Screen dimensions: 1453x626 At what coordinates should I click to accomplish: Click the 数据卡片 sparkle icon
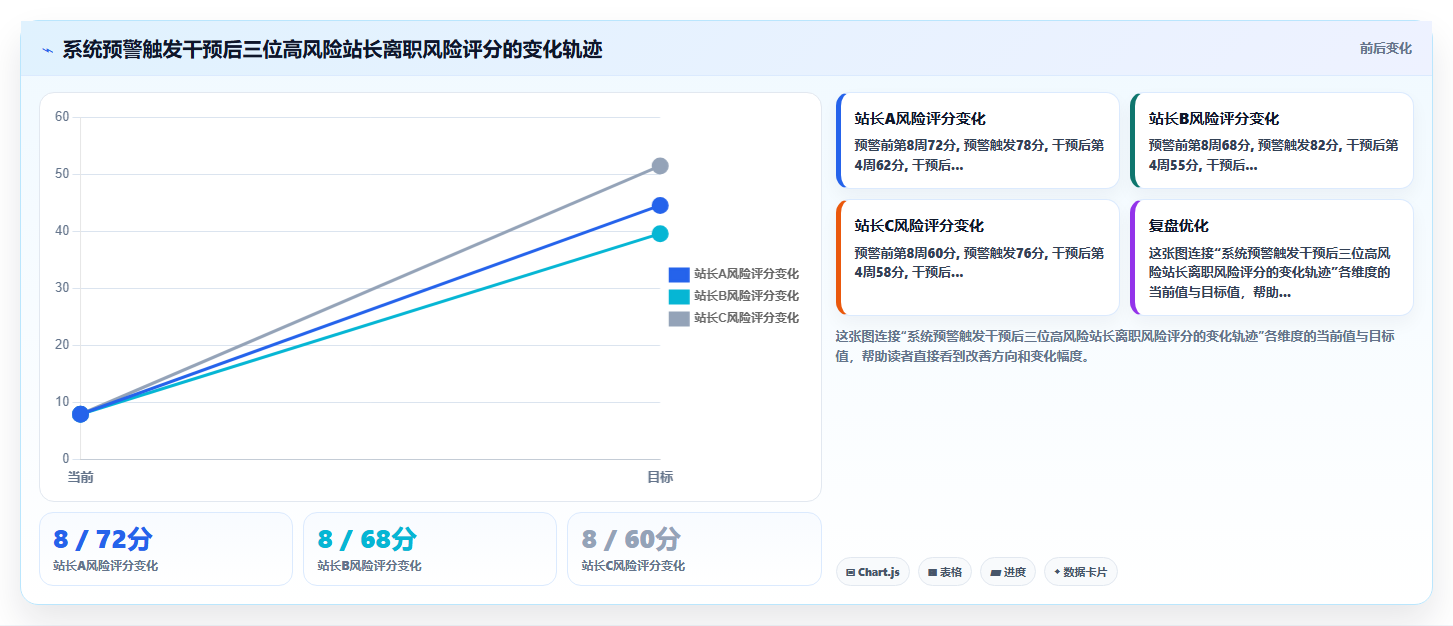coord(1057,572)
